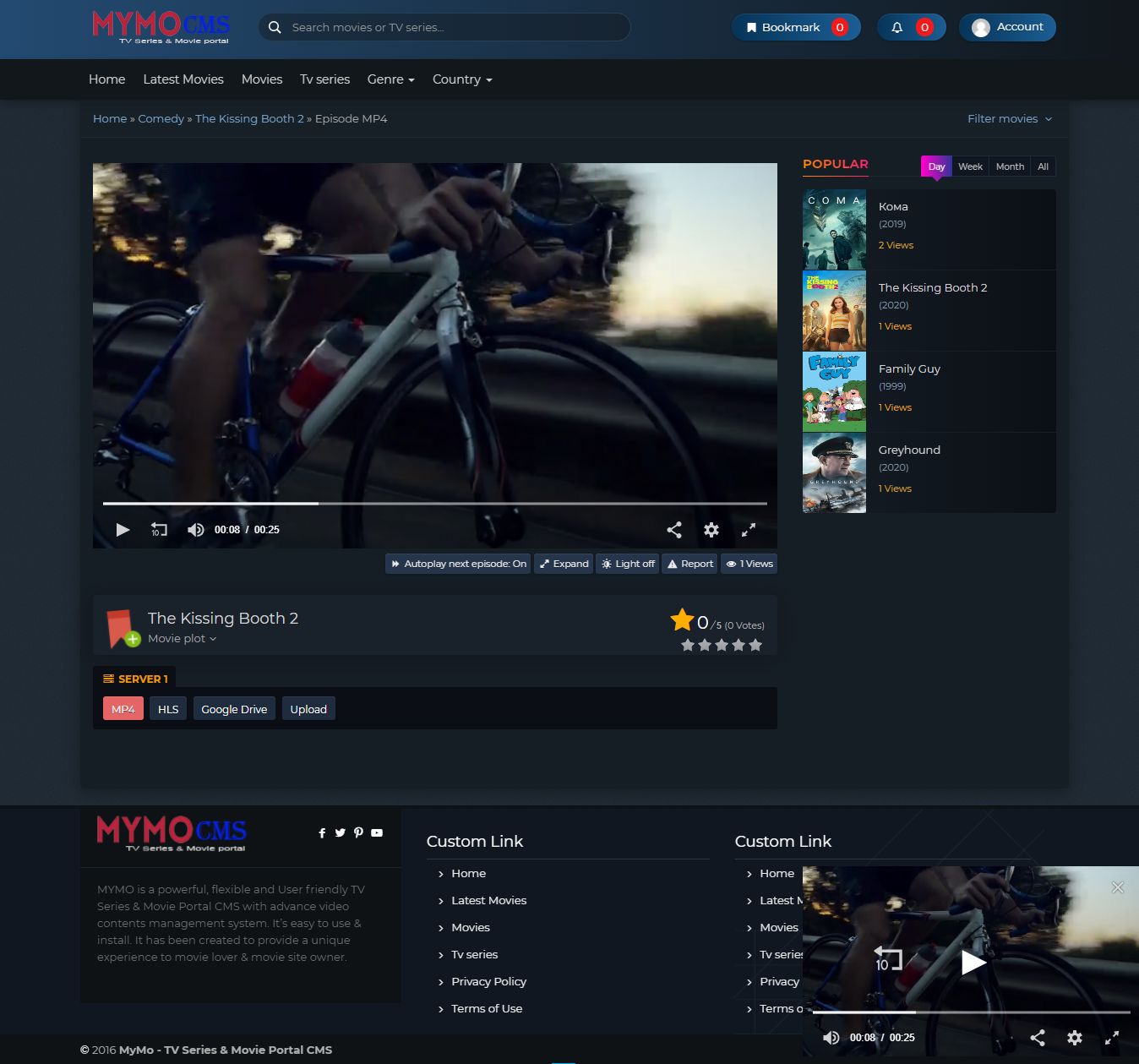Click the Comedy breadcrumb link
The image size is (1139, 1064).
coord(161,119)
